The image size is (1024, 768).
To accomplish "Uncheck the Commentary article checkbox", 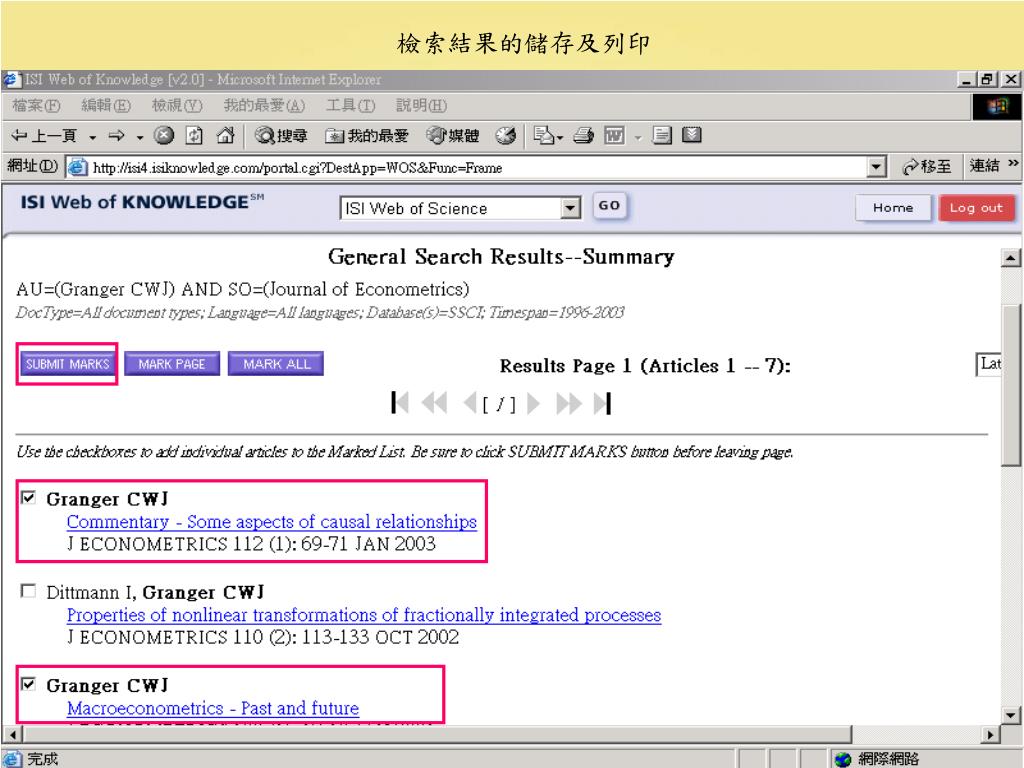I will pyautogui.click(x=28, y=498).
